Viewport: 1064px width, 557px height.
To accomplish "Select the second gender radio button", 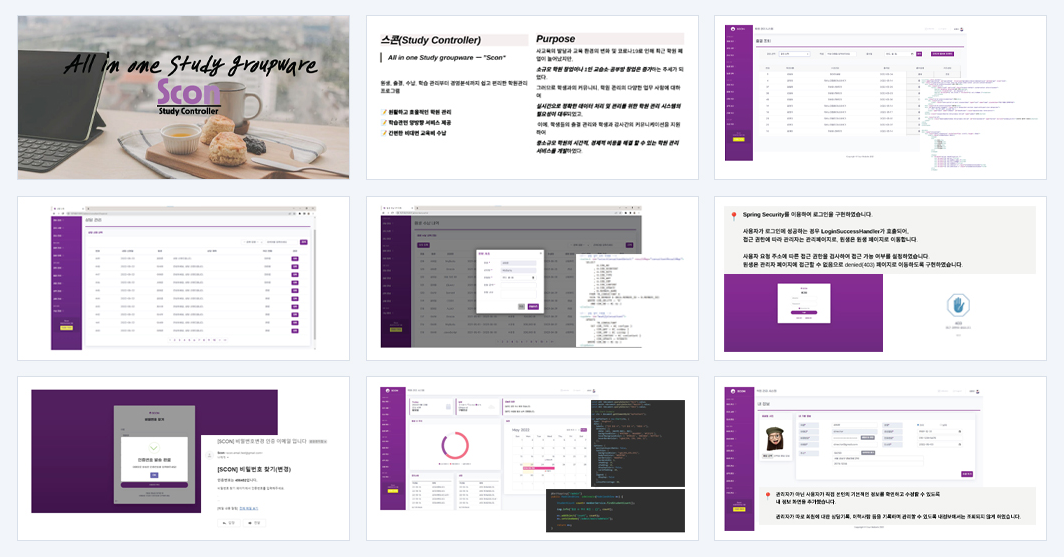I will coord(940,425).
